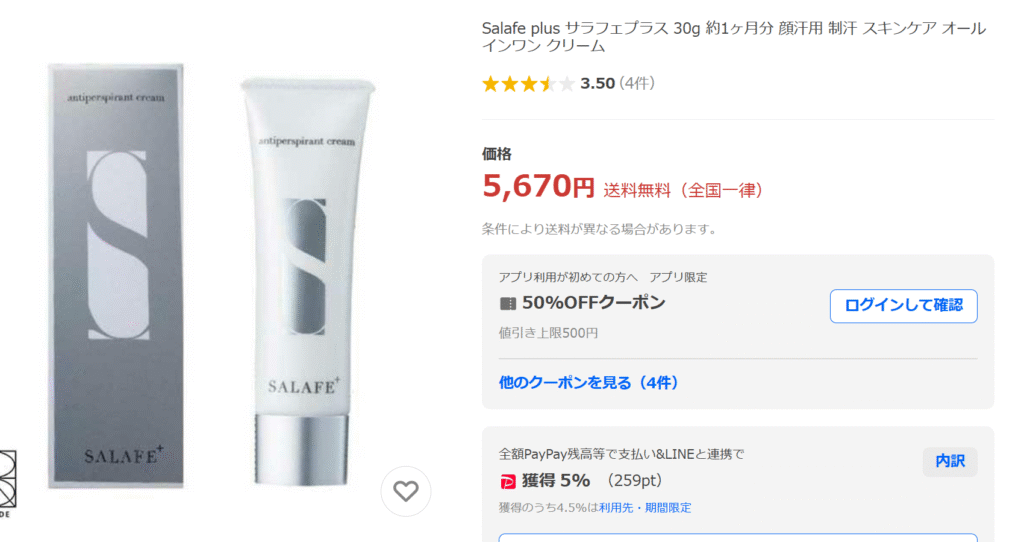Open the 他のクーポンを見る（4件） link
The width and height of the screenshot is (1024, 542).
click(x=589, y=383)
